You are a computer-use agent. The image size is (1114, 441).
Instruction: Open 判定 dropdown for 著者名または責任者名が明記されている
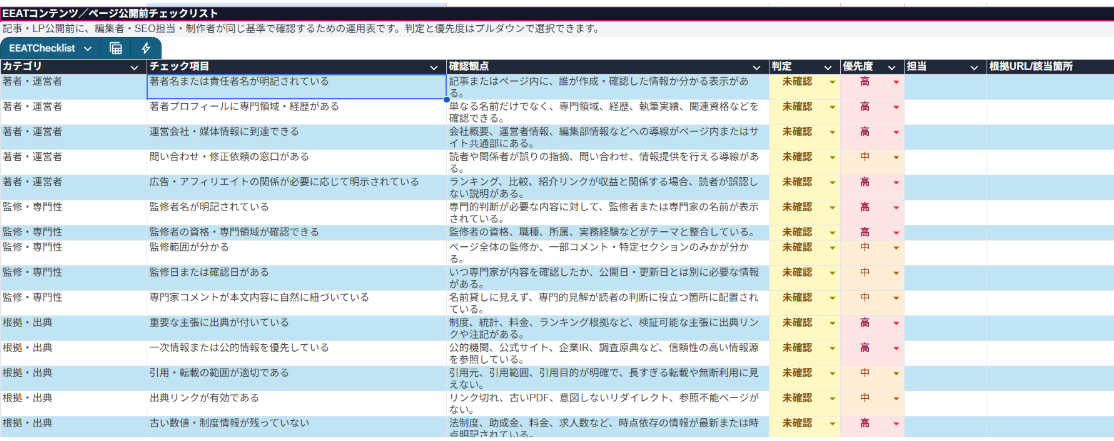tap(833, 82)
